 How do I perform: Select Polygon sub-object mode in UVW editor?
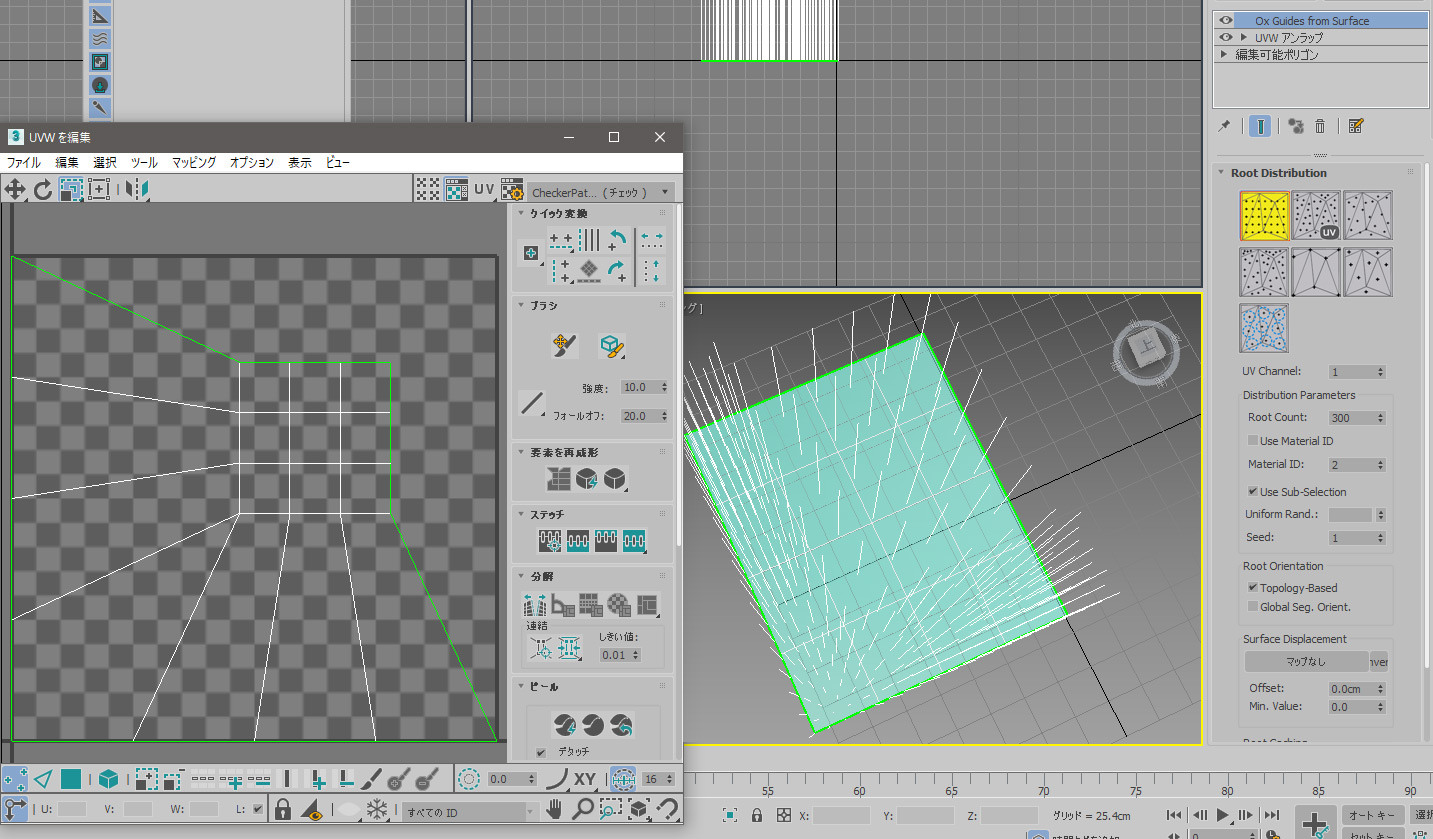[71, 779]
